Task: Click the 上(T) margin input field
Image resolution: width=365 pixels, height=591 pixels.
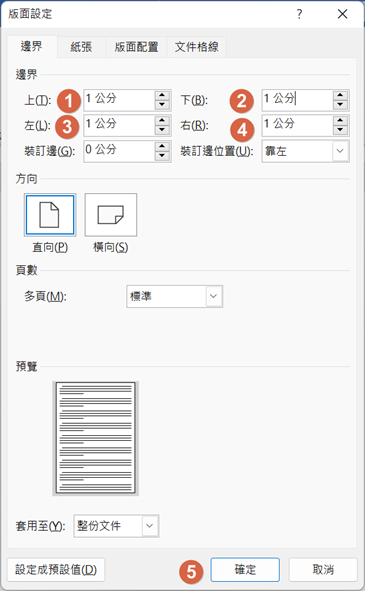Action: click(119, 100)
